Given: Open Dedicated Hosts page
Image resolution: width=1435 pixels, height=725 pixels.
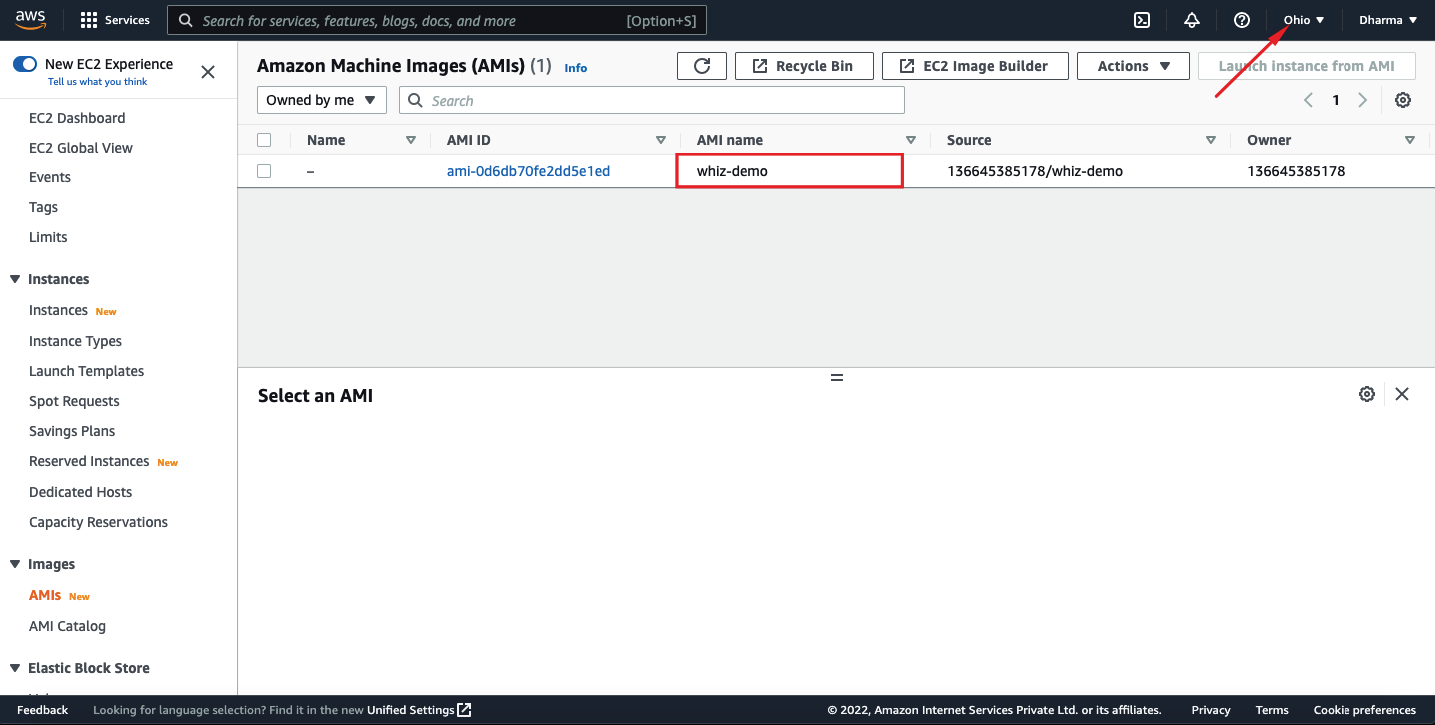Looking at the screenshot, I should coord(80,492).
